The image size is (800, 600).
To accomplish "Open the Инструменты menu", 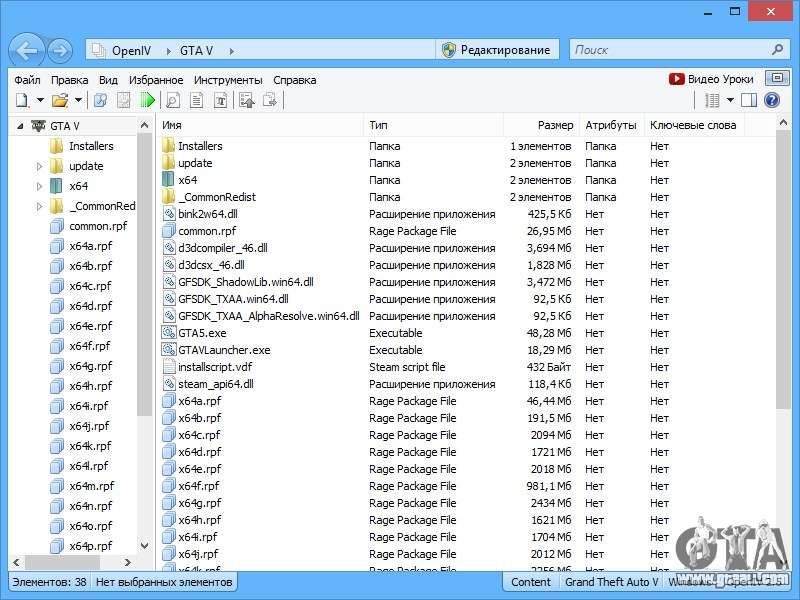I will (x=228, y=80).
